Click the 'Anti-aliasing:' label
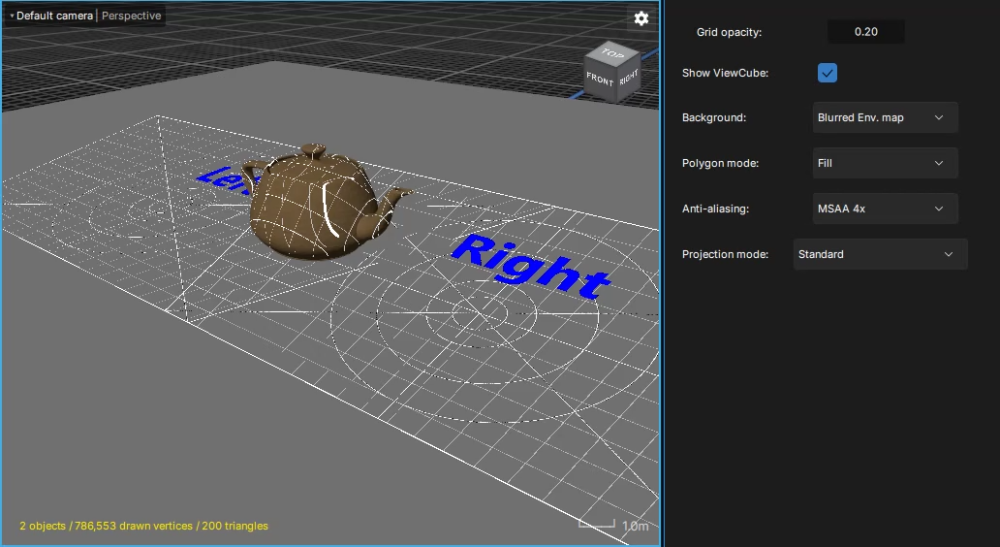 715,208
